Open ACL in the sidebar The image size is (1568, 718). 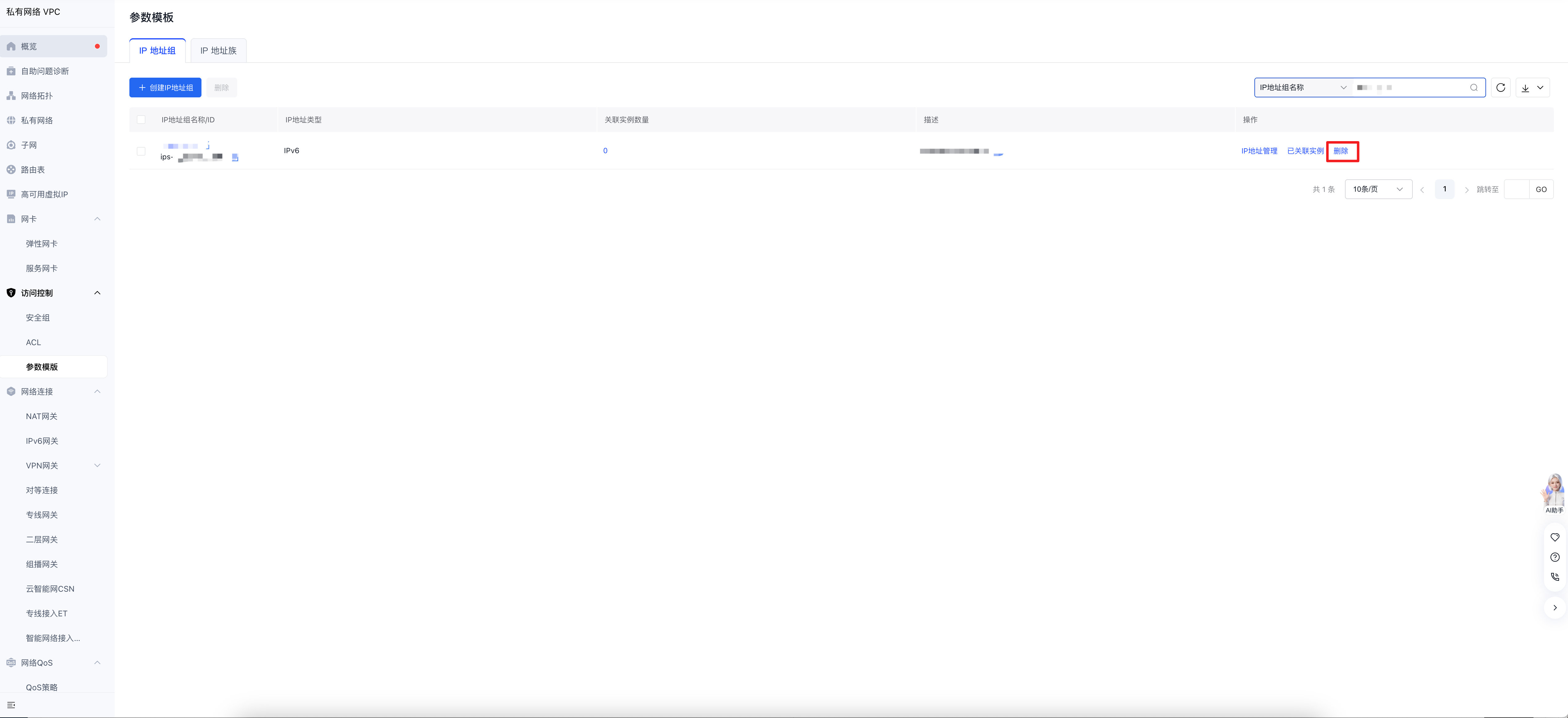pos(34,342)
